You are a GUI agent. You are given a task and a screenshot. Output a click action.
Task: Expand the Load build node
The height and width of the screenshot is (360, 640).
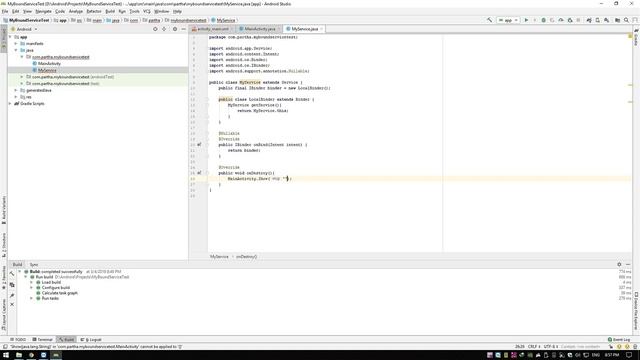pos(31,282)
